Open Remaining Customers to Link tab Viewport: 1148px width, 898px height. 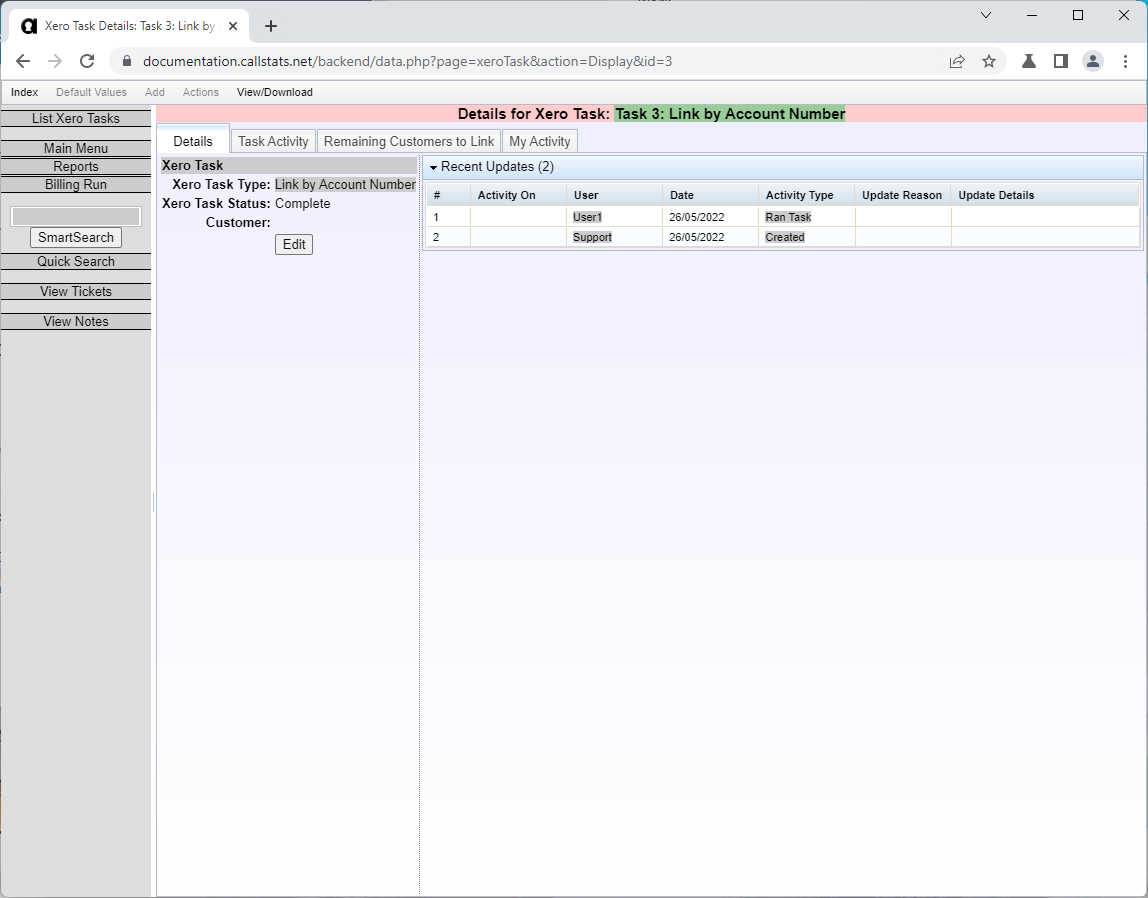point(409,141)
